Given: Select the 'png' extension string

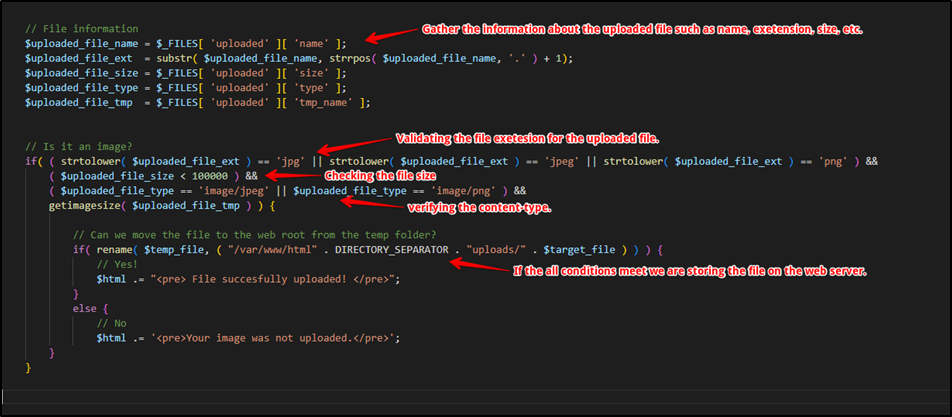Looking at the screenshot, I should coord(835,161).
